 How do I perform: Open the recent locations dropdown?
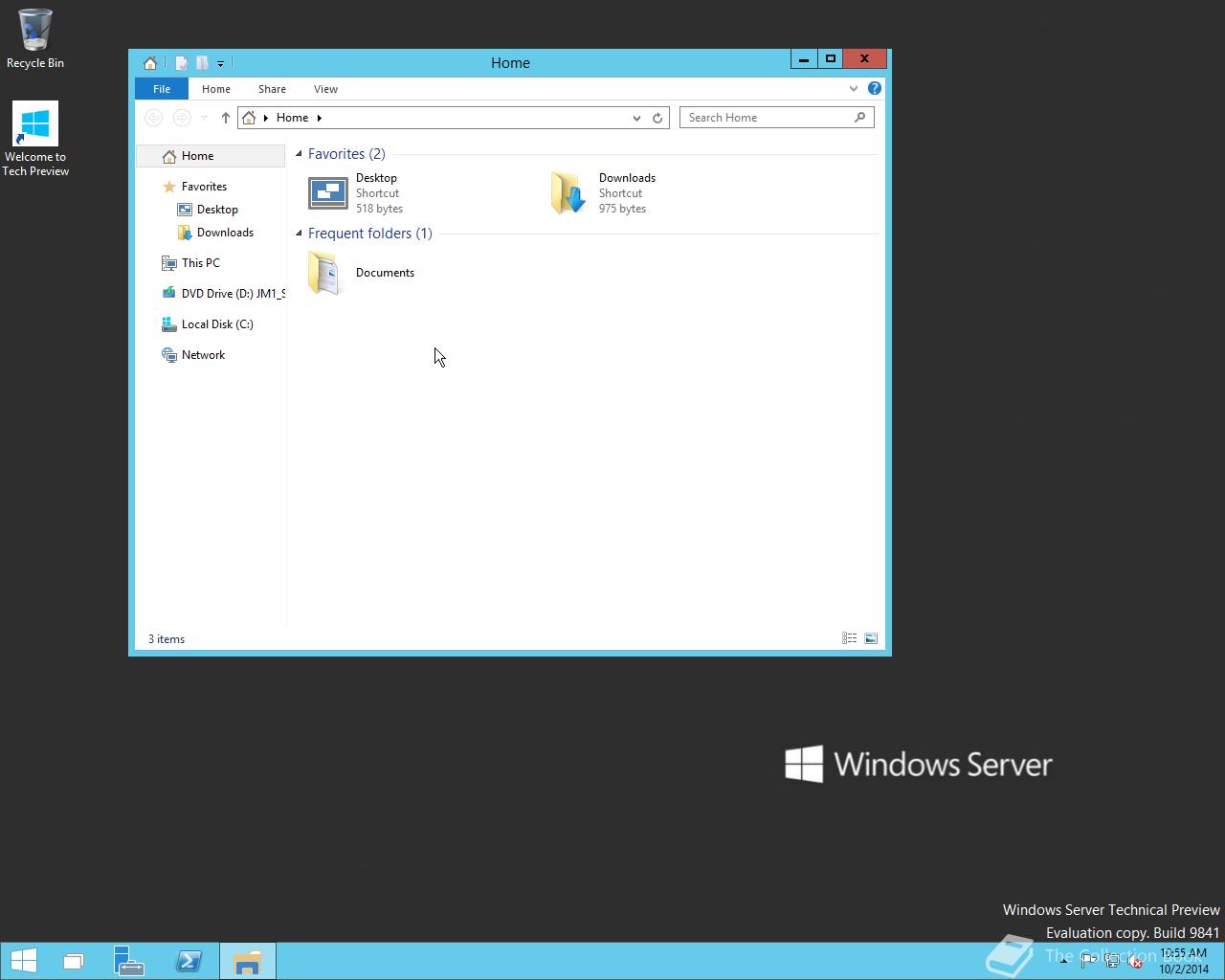[x=204, y=118]
